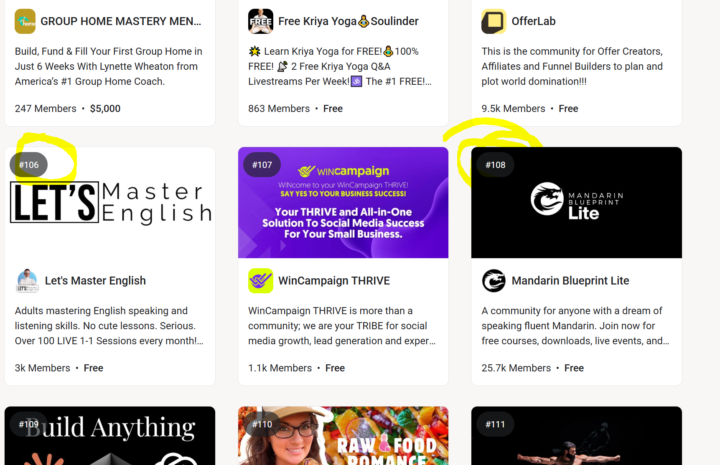Click the #111 card dark banner image
Screen dimensions: 720x465
[x=576, y=436]
